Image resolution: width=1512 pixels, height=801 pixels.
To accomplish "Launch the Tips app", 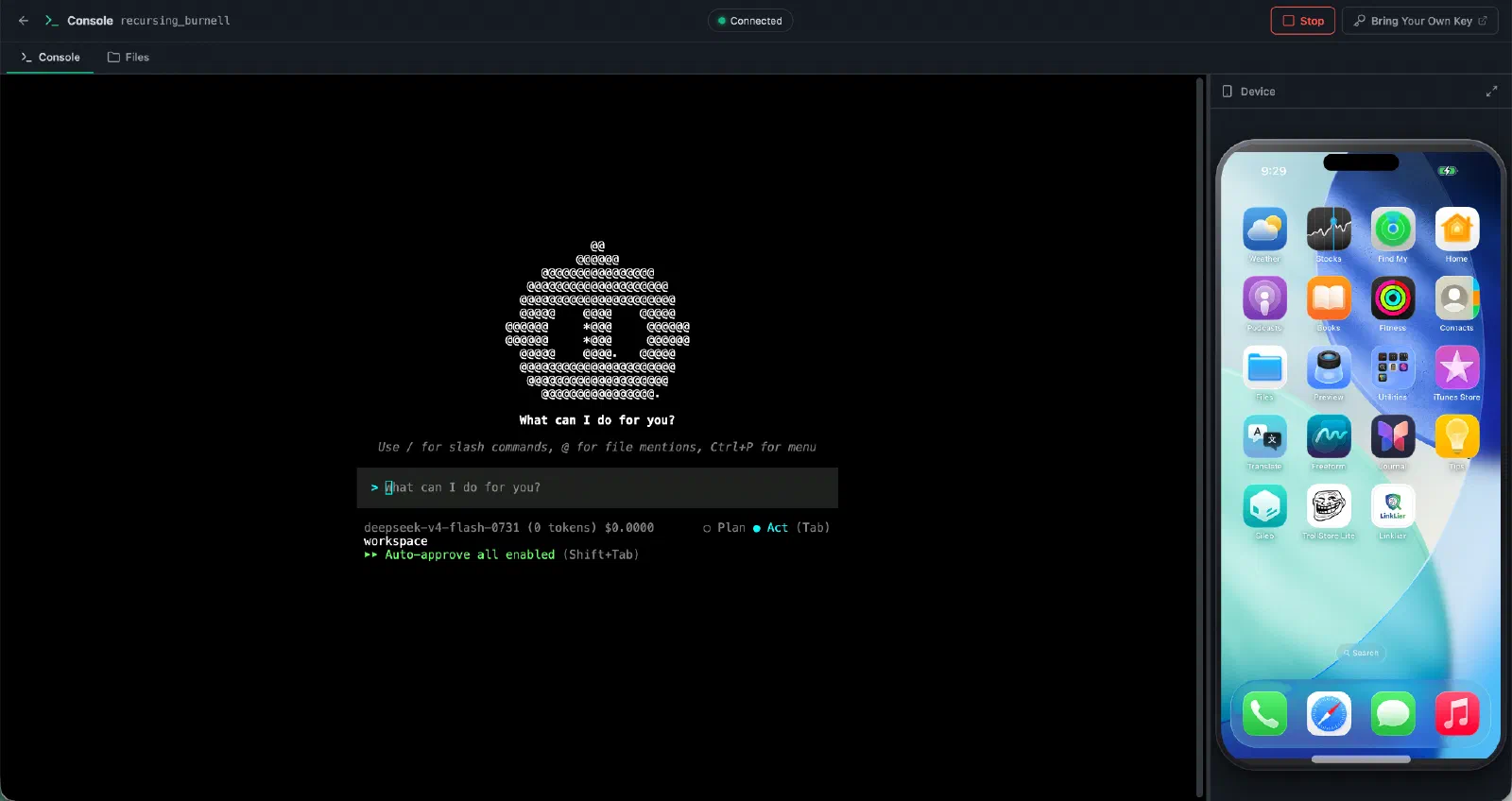I will pos(1456,436).
